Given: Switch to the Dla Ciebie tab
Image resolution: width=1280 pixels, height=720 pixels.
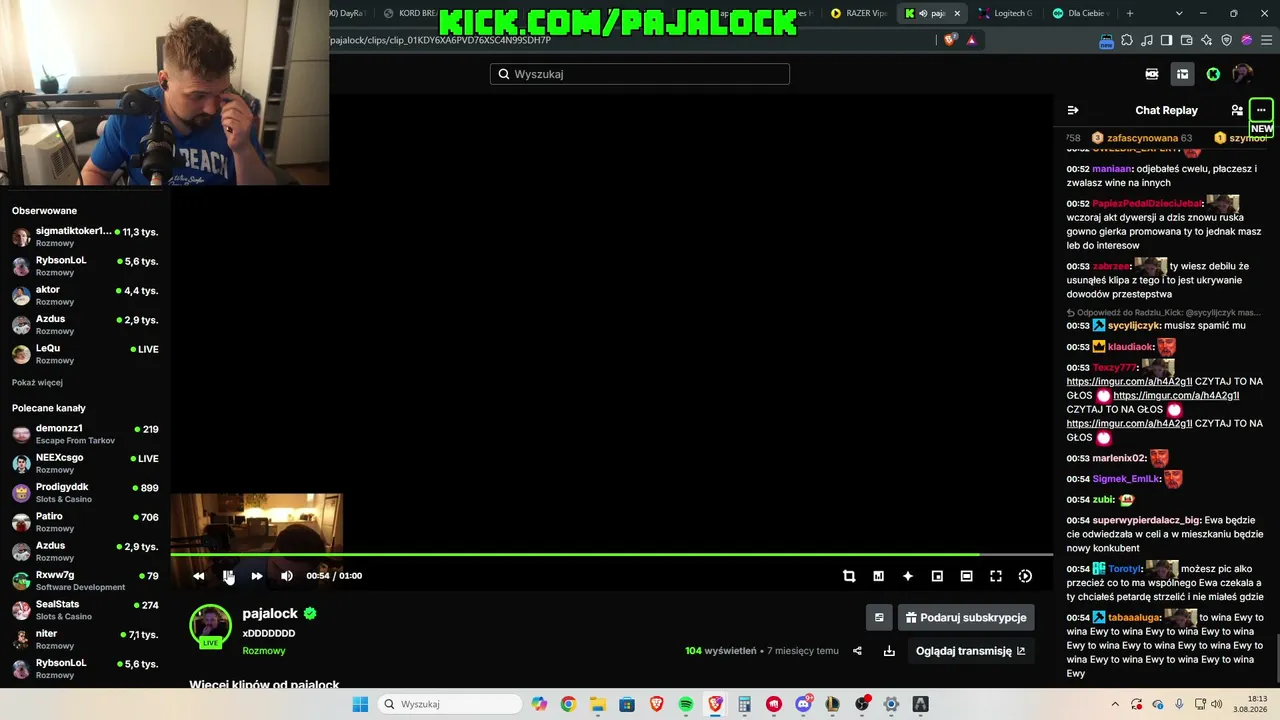Looking at the screenshot, I should pos(1080,13).
